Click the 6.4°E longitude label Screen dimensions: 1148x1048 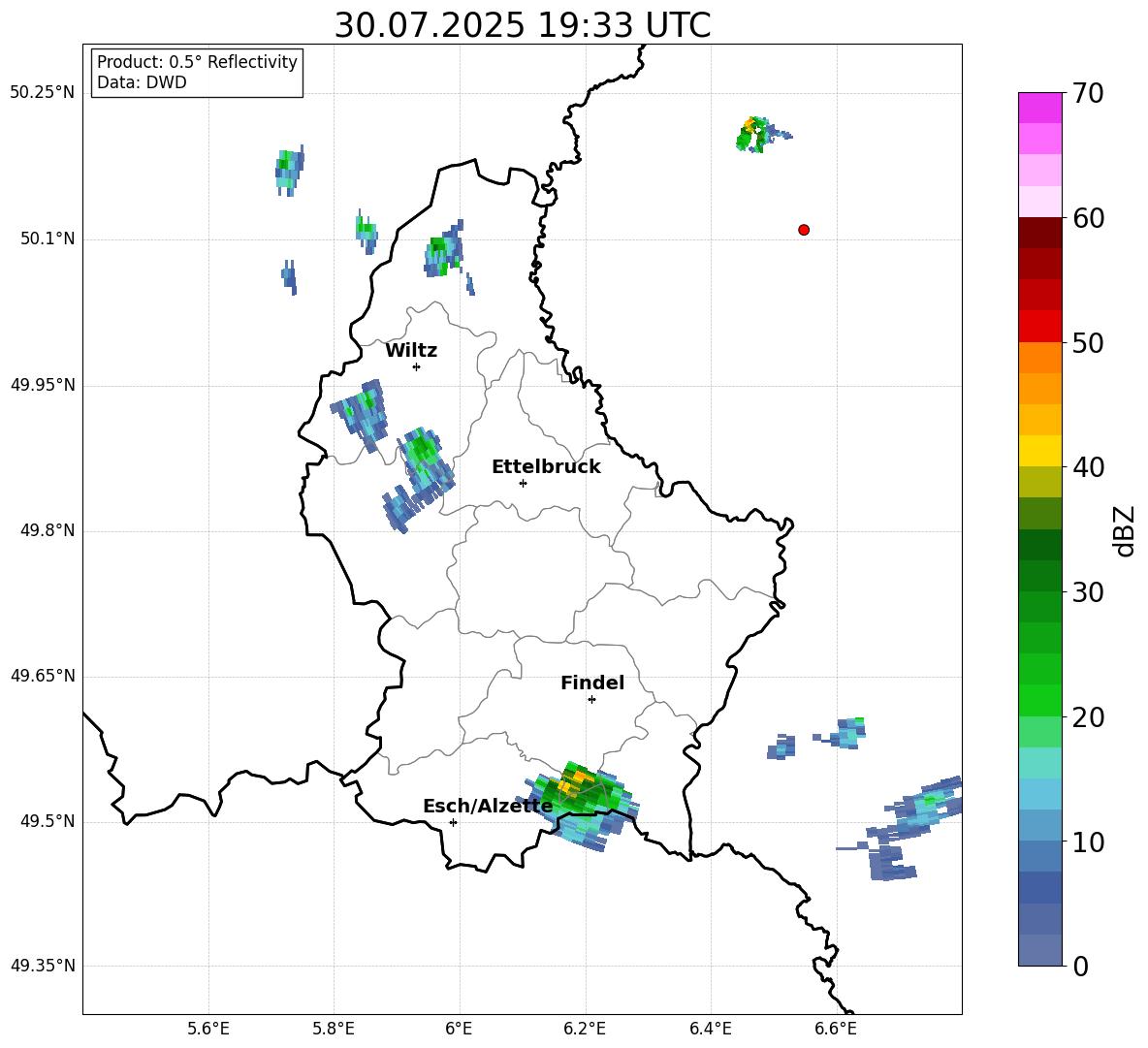click(x=710, y=1029)
